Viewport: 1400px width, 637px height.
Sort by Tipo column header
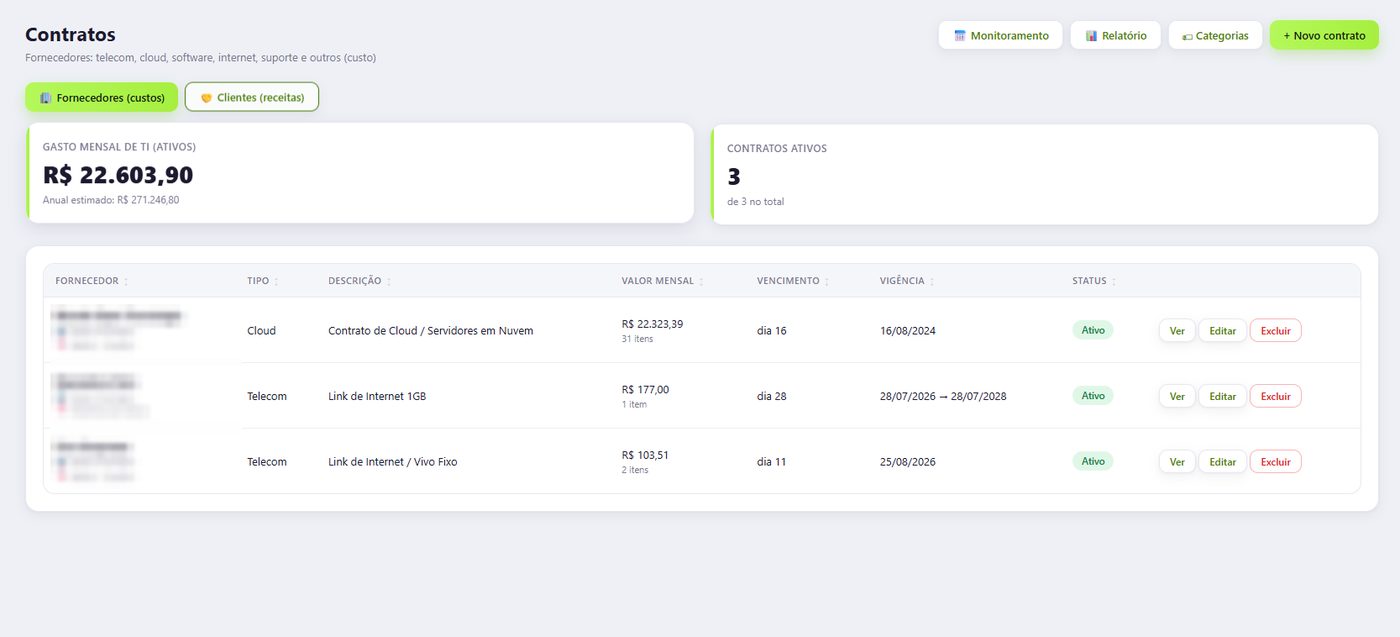coord(258,281)
